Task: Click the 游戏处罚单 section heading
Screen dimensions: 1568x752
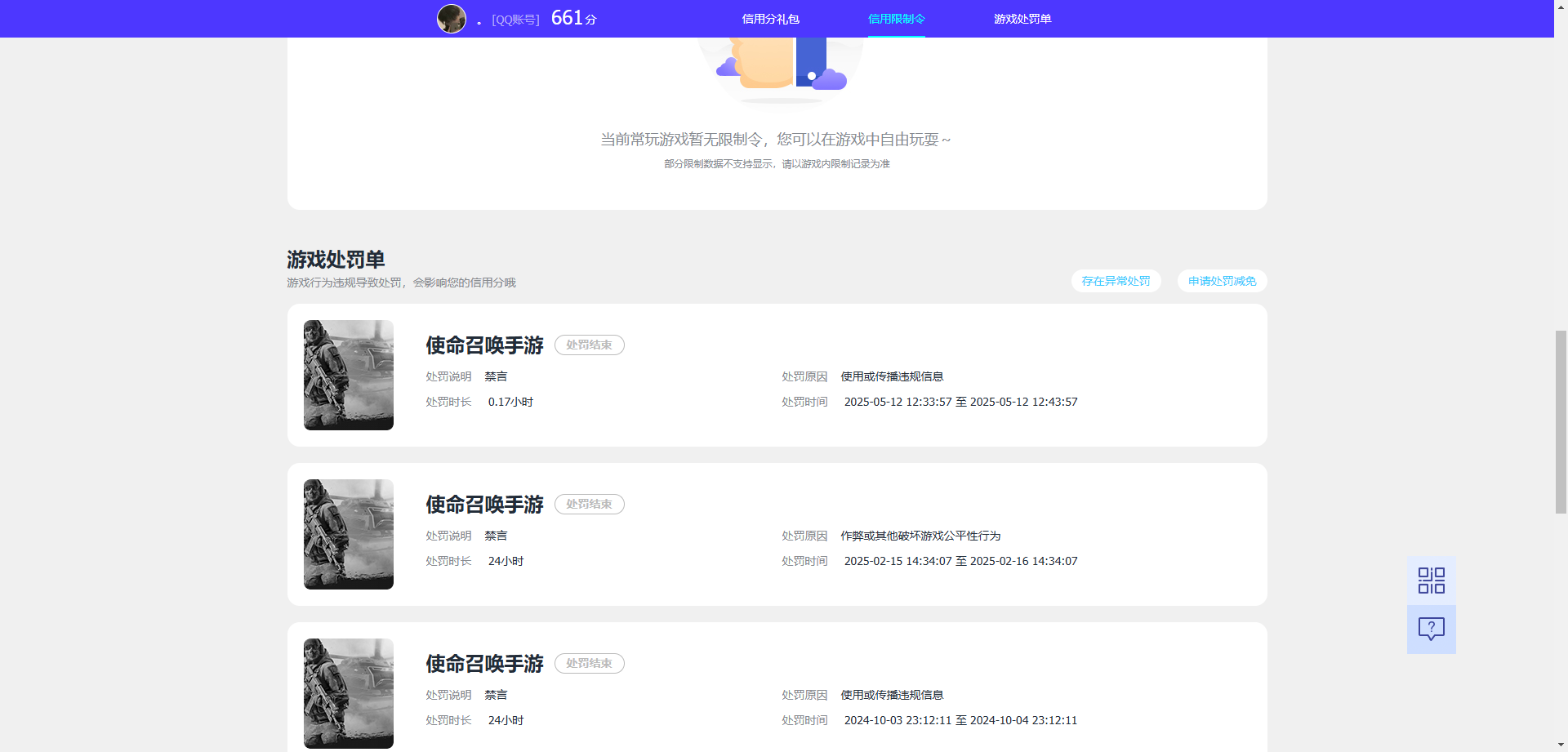Action: [336, 260]
